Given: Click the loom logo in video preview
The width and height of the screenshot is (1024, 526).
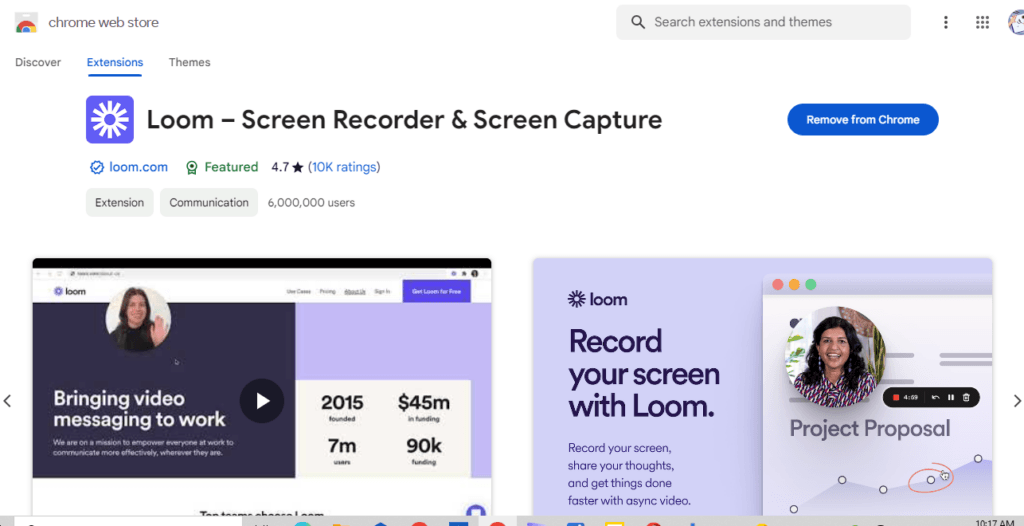Looking at the screenshot, I should pyautogui.click(x=69, y=291).
